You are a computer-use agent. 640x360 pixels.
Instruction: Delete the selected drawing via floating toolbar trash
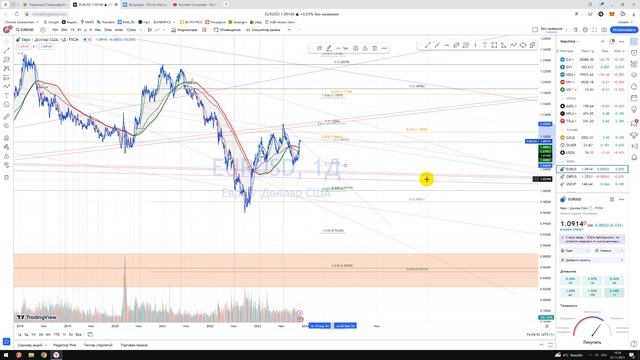[375, 48]
